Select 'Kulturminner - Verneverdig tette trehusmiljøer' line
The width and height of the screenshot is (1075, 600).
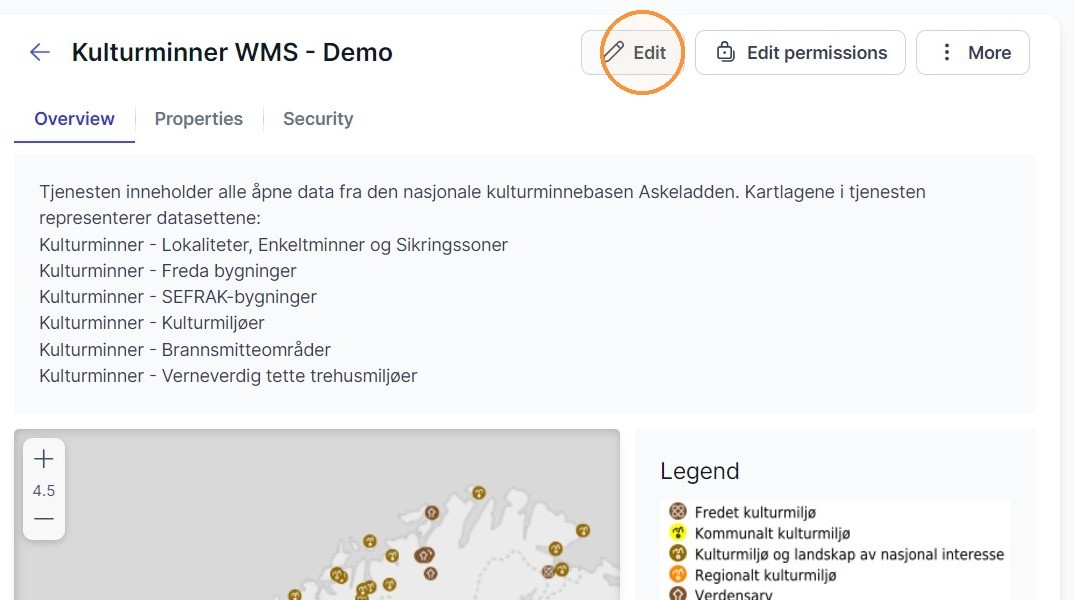click(x=228, y=376)
